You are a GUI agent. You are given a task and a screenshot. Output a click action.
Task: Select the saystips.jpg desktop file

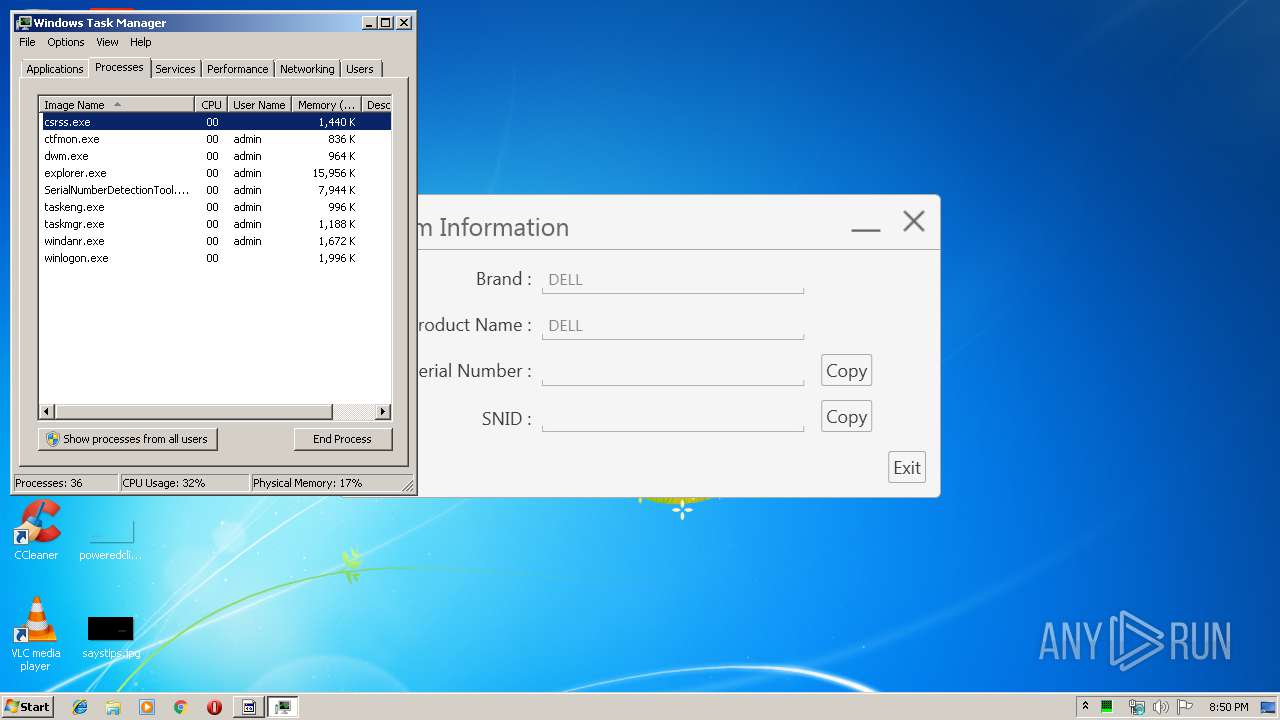[111, 638]
